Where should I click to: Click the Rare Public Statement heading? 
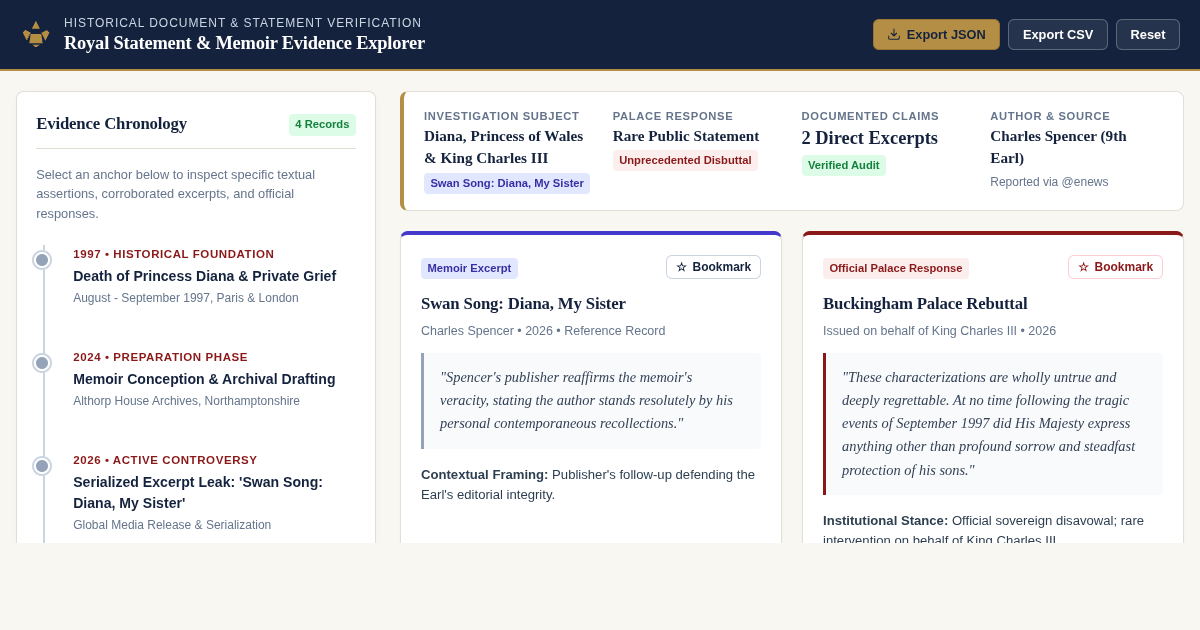pos(686,136)
